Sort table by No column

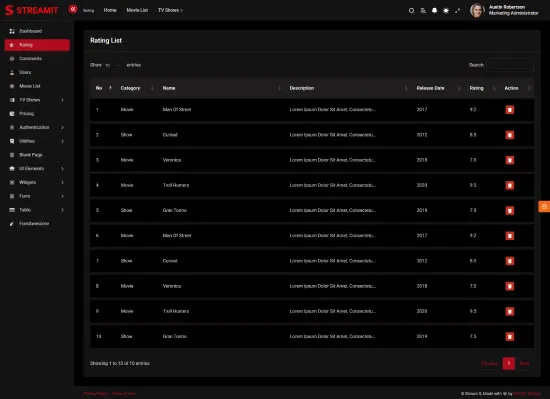click(x=103, y=88)
